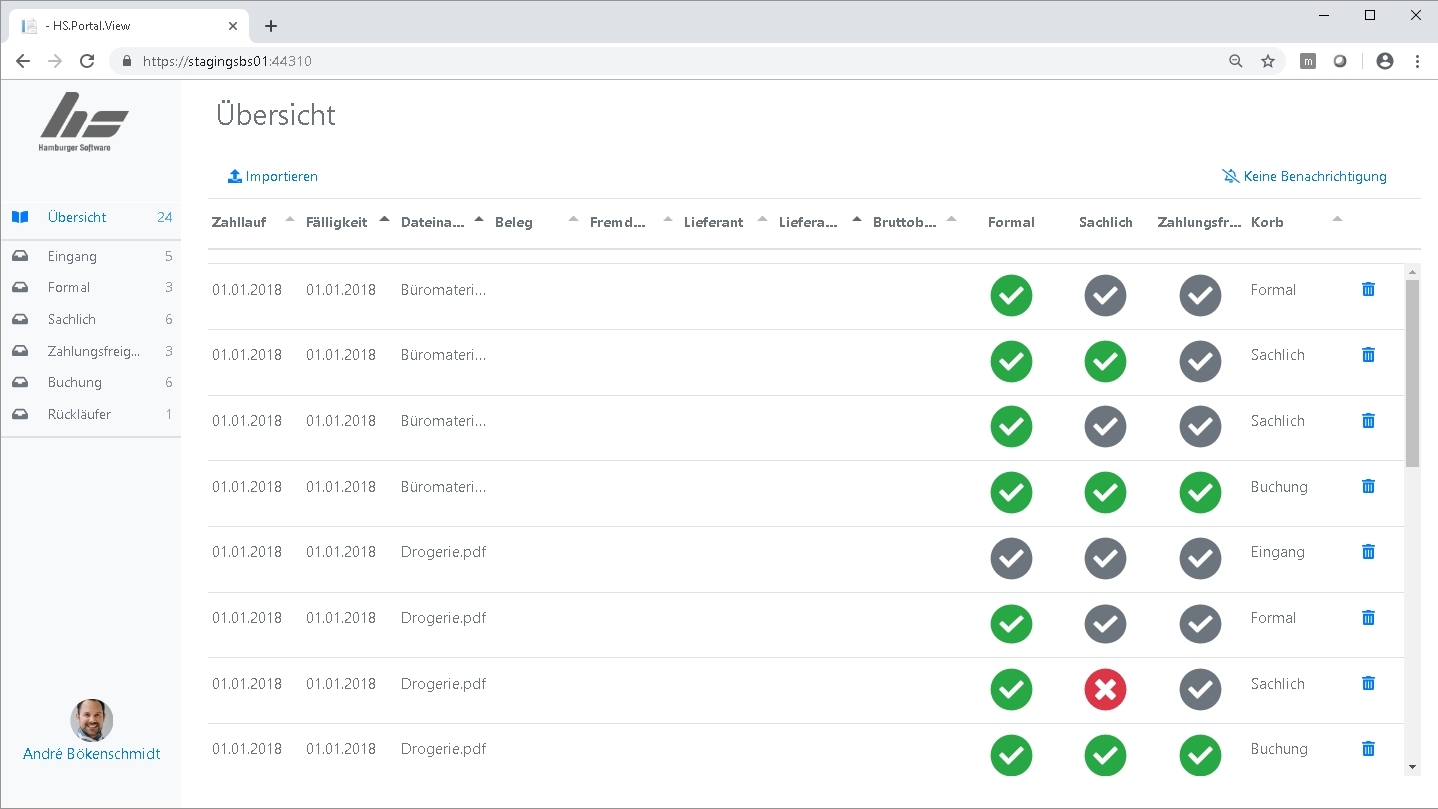Click the muted bell notification icon

tap(1230, 177)
